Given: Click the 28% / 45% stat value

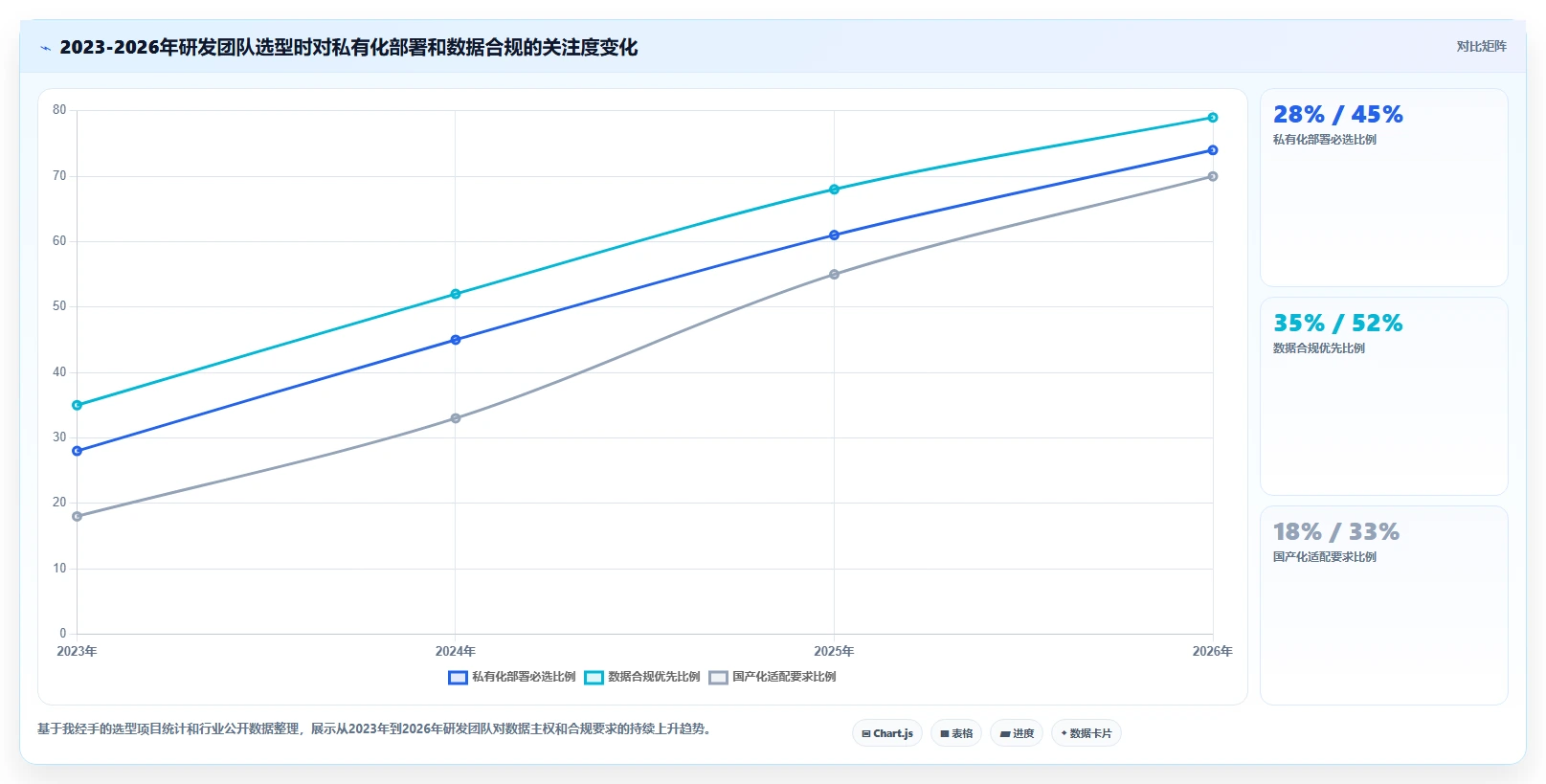Looking at the screenshot, I should pyautogui.click(x=1337, y=115).
